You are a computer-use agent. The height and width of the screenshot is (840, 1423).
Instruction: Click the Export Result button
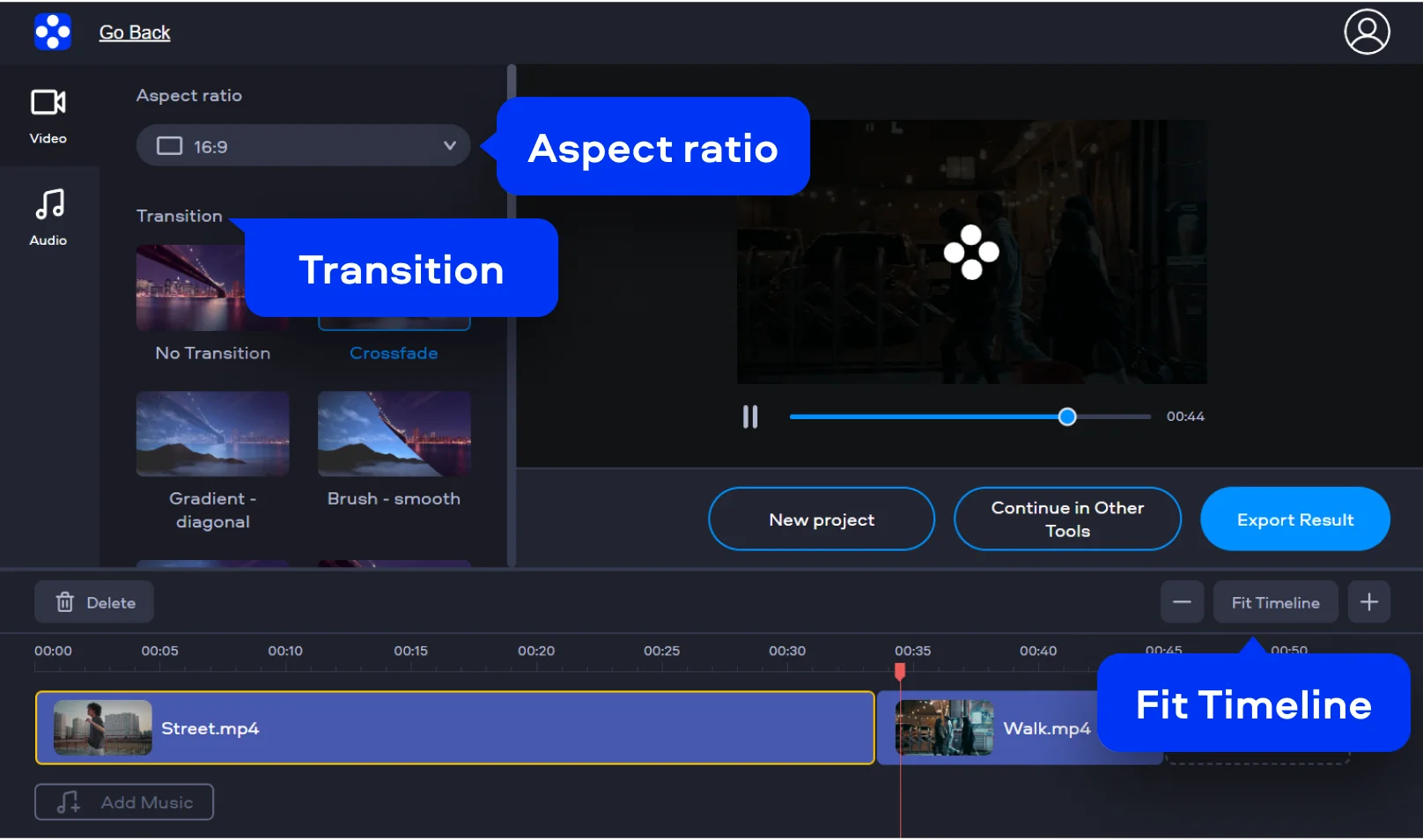coord(1294,519)
